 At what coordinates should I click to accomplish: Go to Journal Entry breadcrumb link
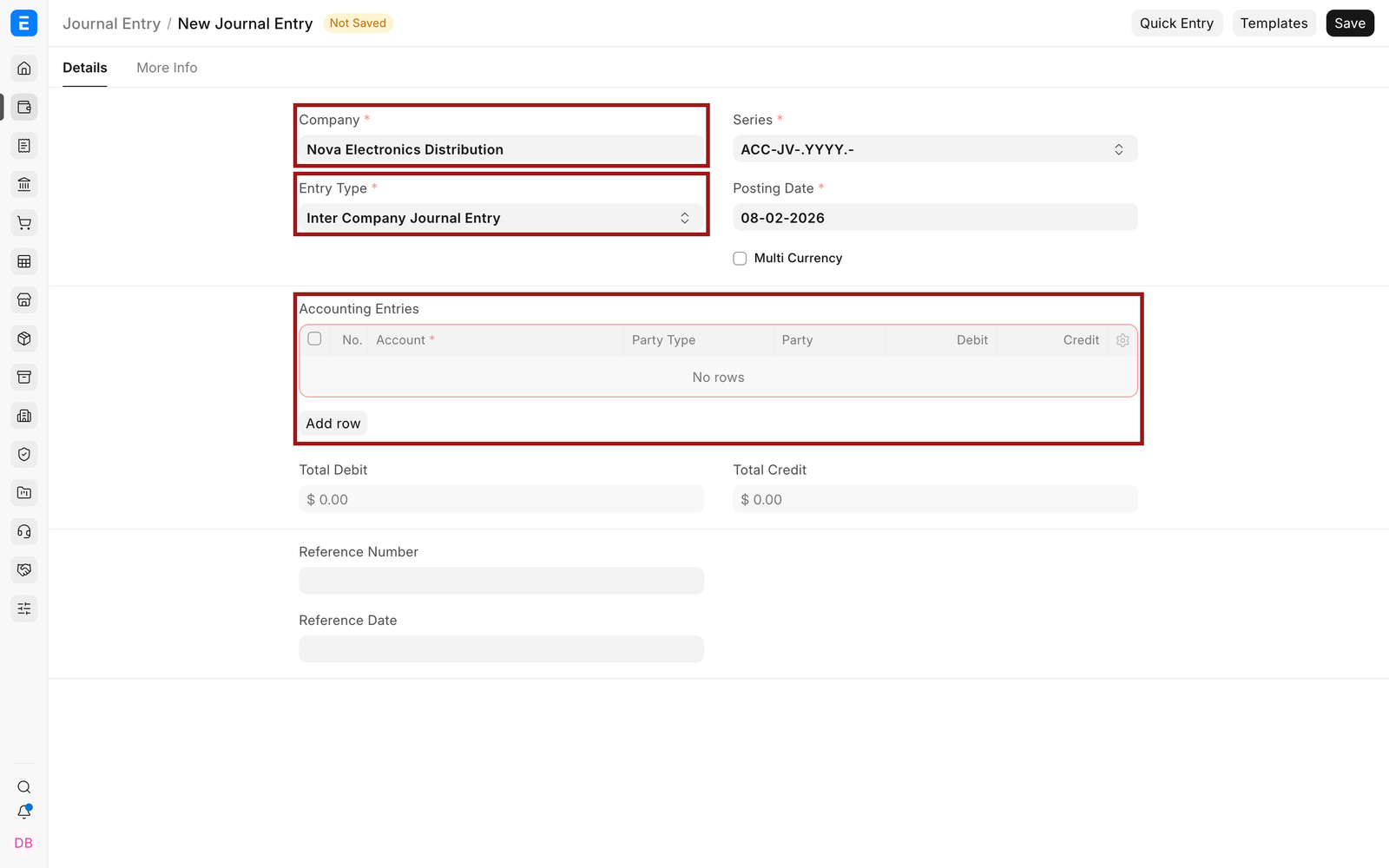(111, 23)
